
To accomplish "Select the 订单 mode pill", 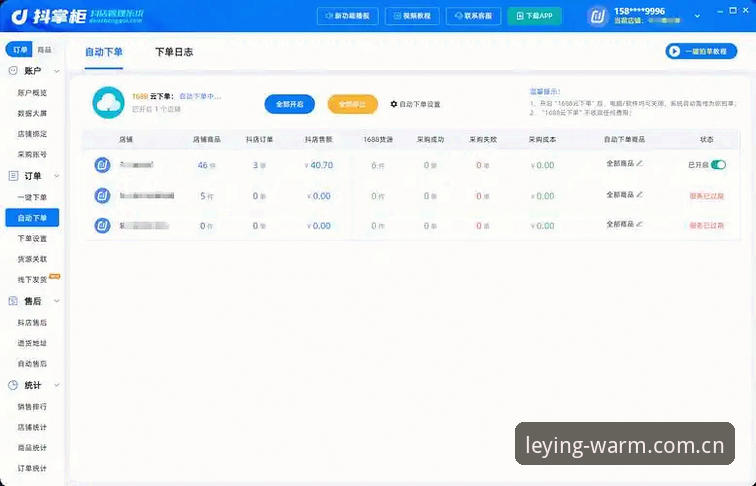I will (19, 50).
